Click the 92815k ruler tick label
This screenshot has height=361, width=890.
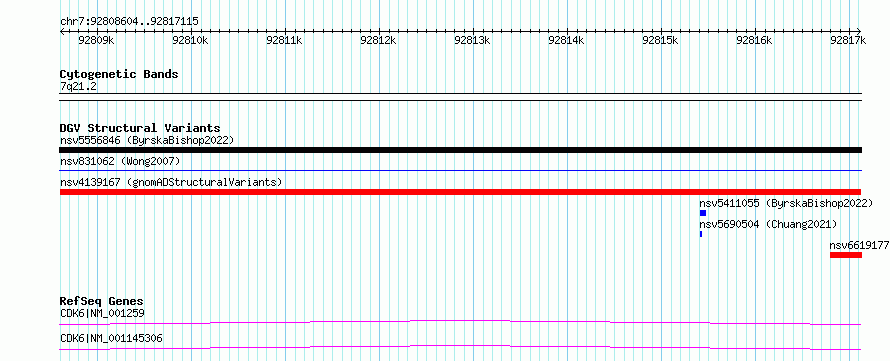(660, 40)
